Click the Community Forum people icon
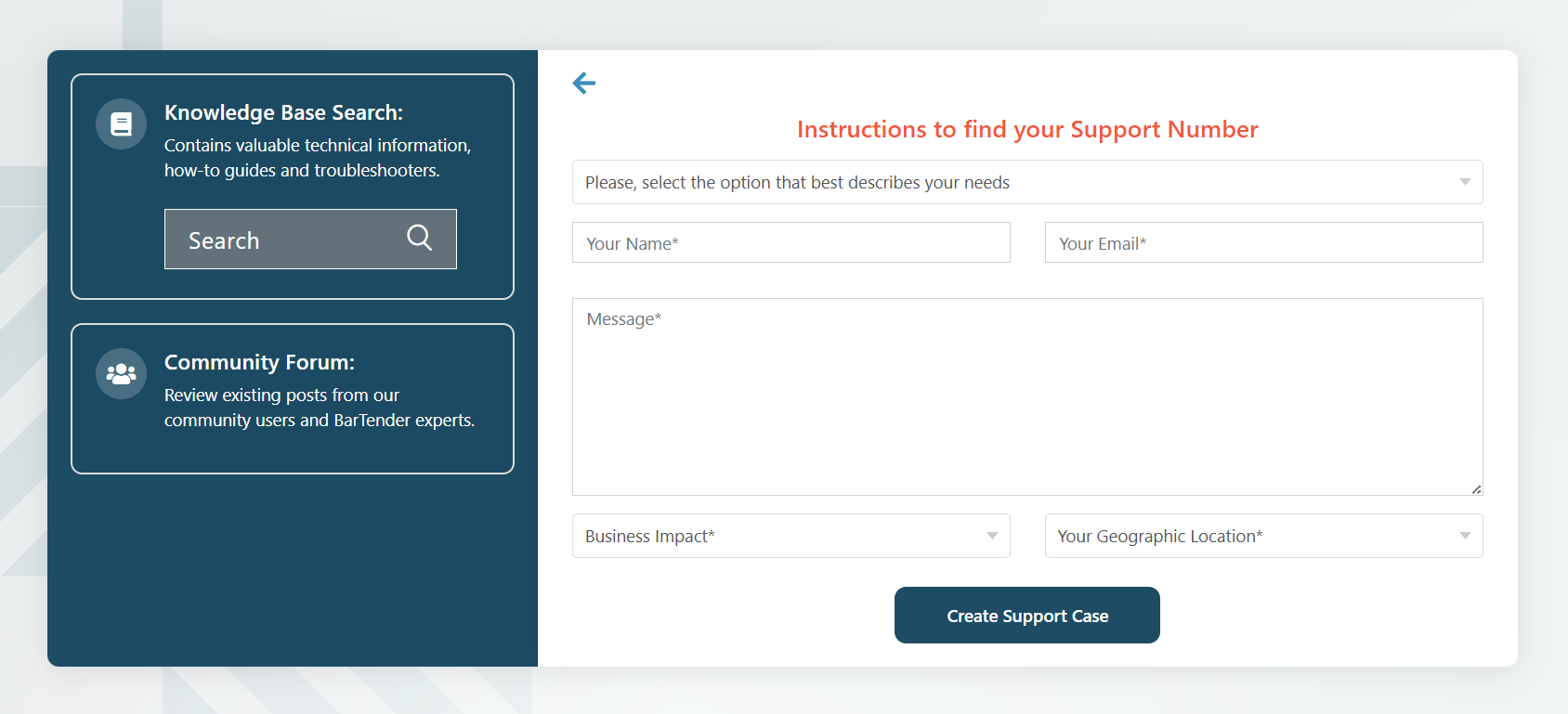Image resolution: width=1568 pixels, height=714 pixels. pos(122,373)
